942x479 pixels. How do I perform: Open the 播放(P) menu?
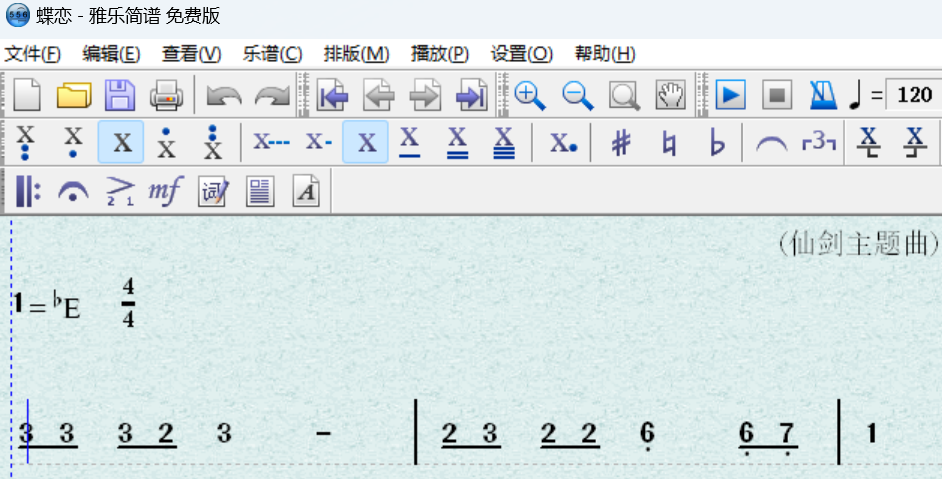pos(440,54)
